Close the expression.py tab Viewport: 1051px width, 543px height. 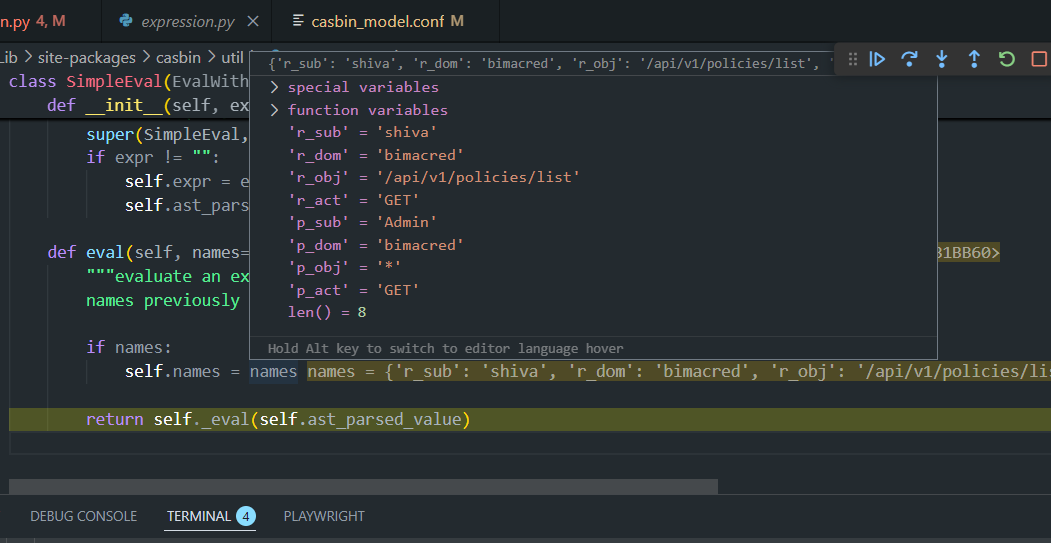coord(253,21)
